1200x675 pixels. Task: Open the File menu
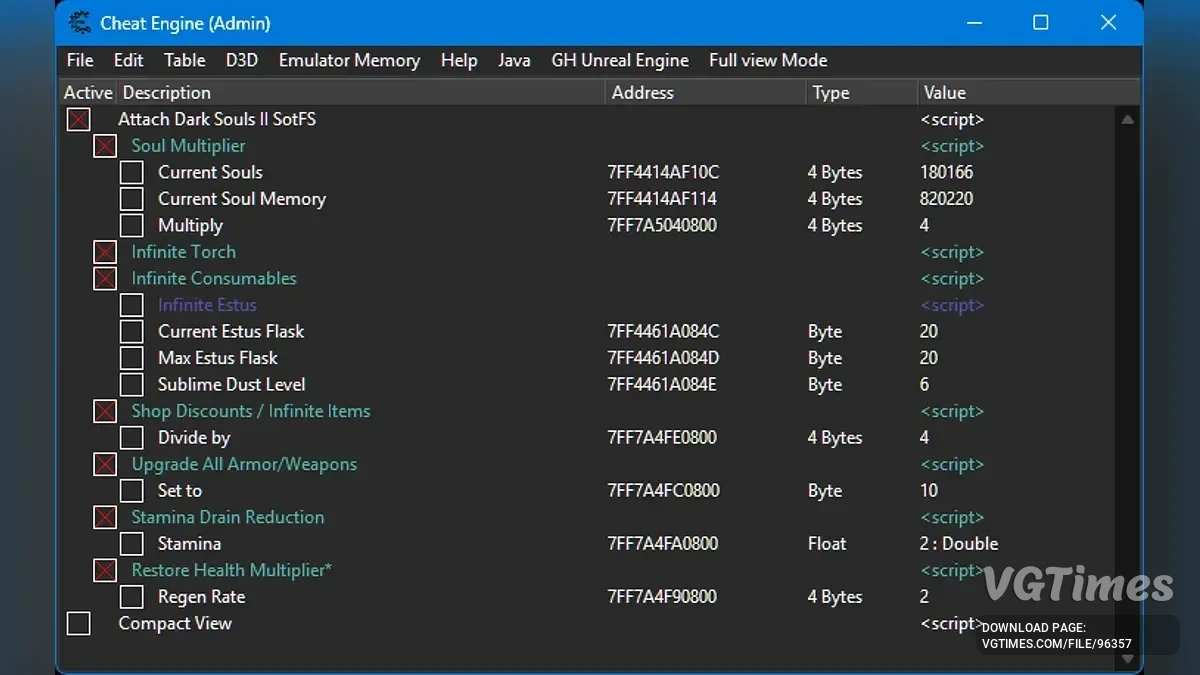80,60
